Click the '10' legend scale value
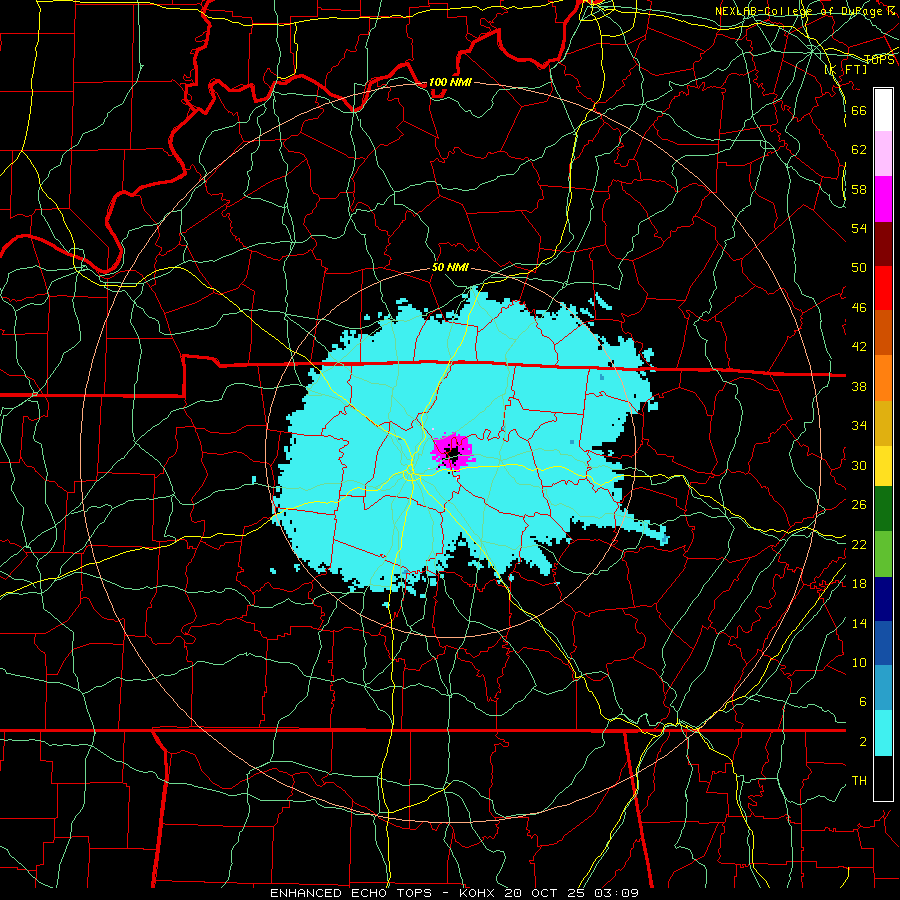900x900 pixels. click(x=859, y=663)
